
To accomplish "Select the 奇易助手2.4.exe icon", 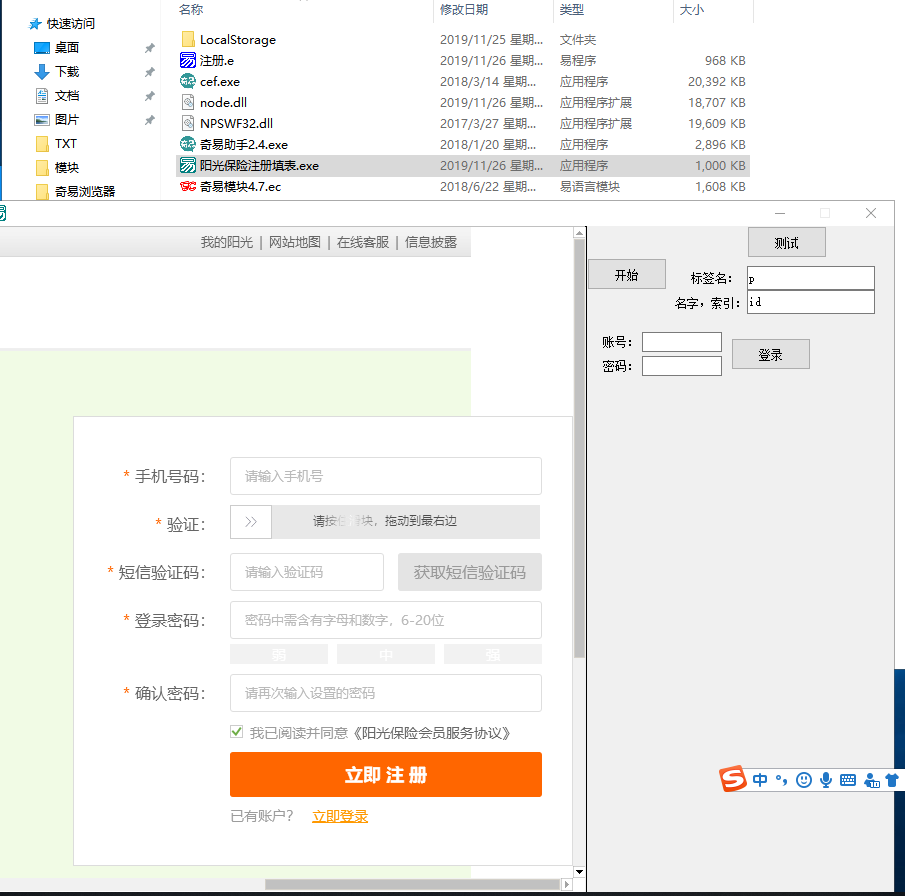I will (188, 144).
